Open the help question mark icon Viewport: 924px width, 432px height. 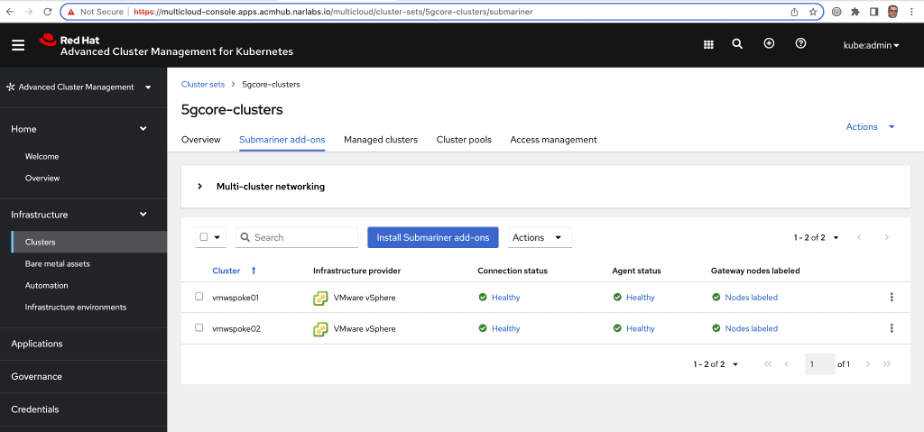(x=800, y=44)
